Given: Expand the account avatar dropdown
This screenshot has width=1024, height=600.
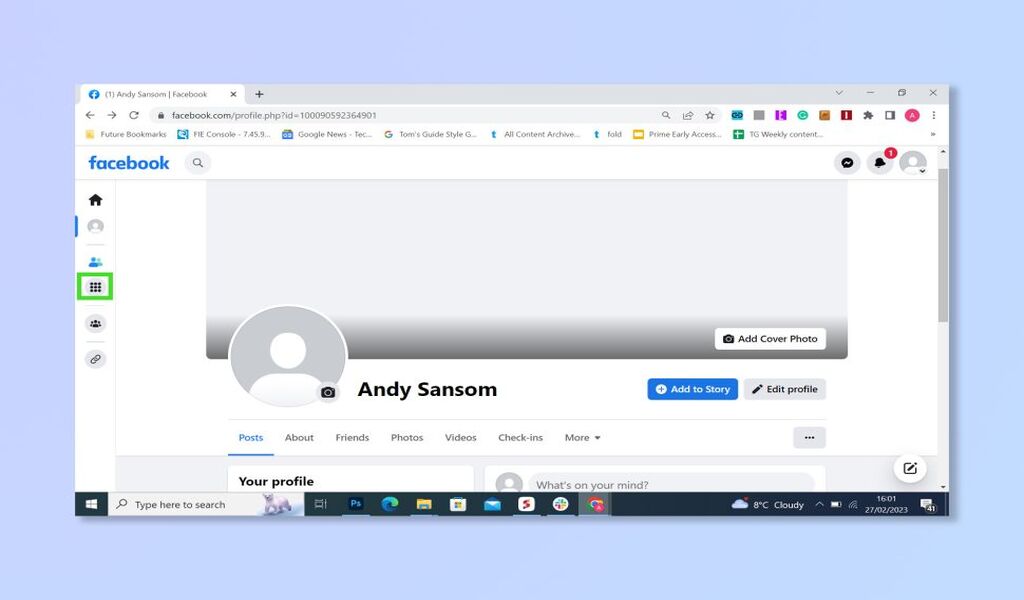Looking at the screenshot, I should (913, 163).
